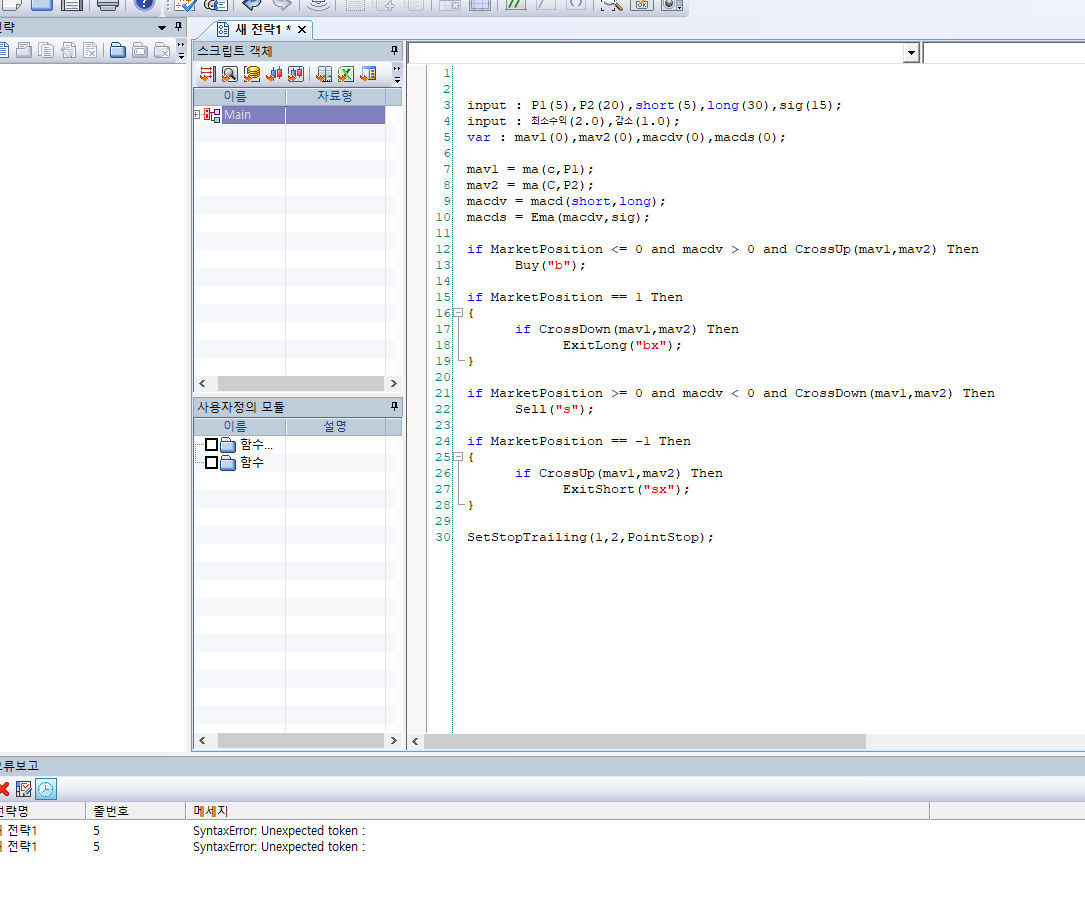Click the candlestick chart icon in script toolbar

(x=274, y=74)
